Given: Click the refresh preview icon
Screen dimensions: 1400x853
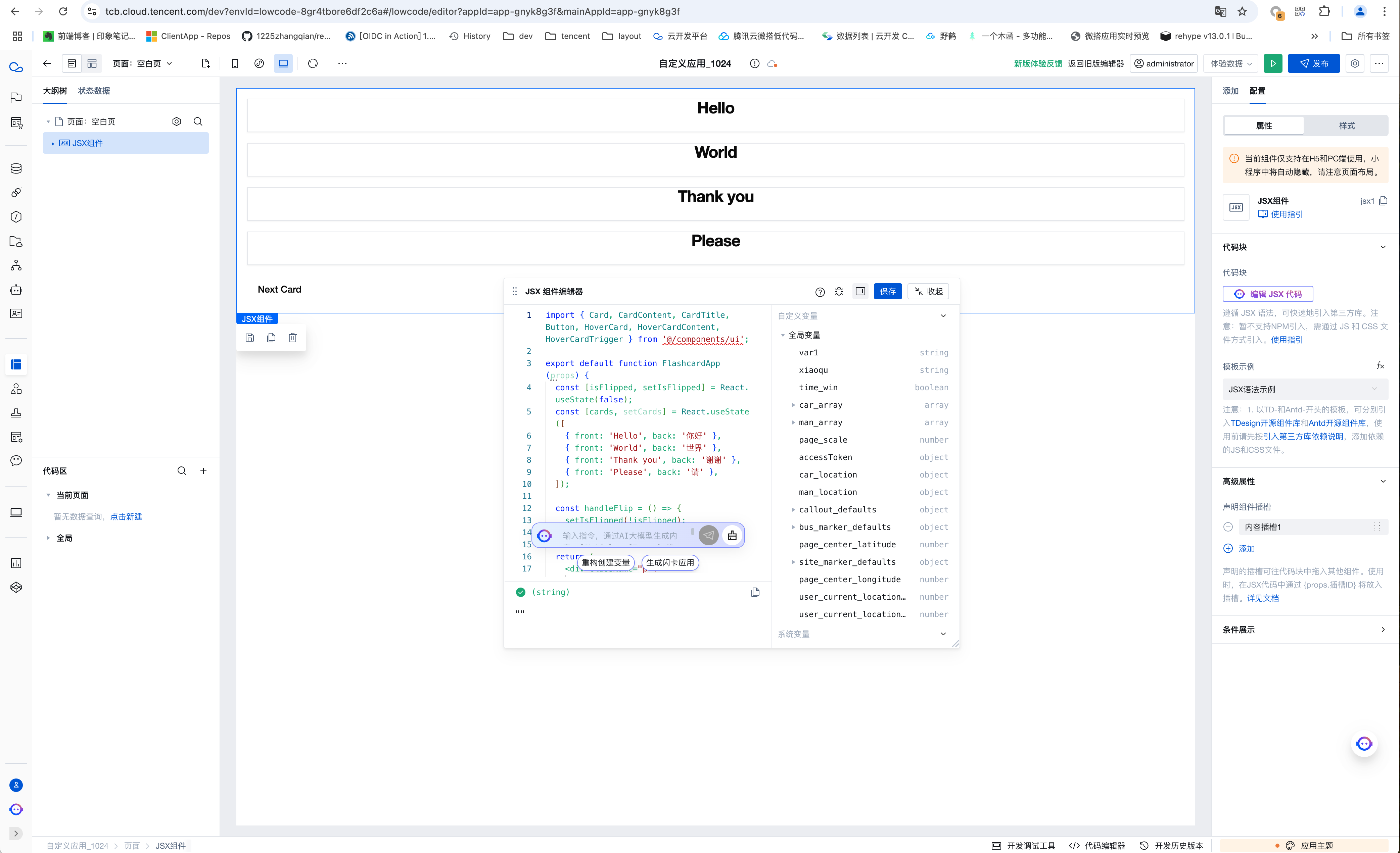Looking at the screenshot, I should [313, 64].
